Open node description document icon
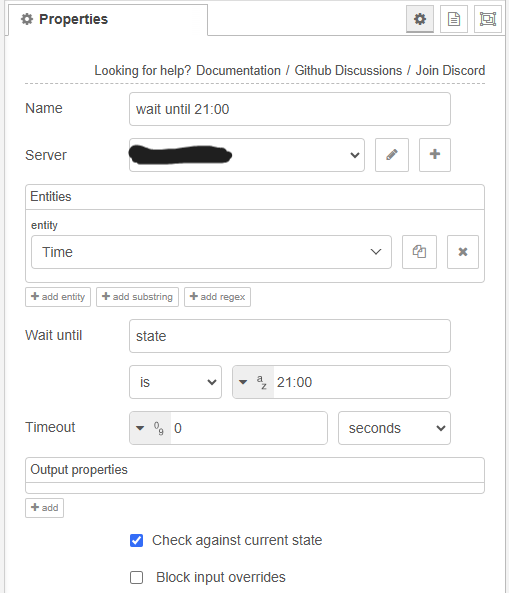The height and width of the screenshot is (593, 509). [454, 19]
